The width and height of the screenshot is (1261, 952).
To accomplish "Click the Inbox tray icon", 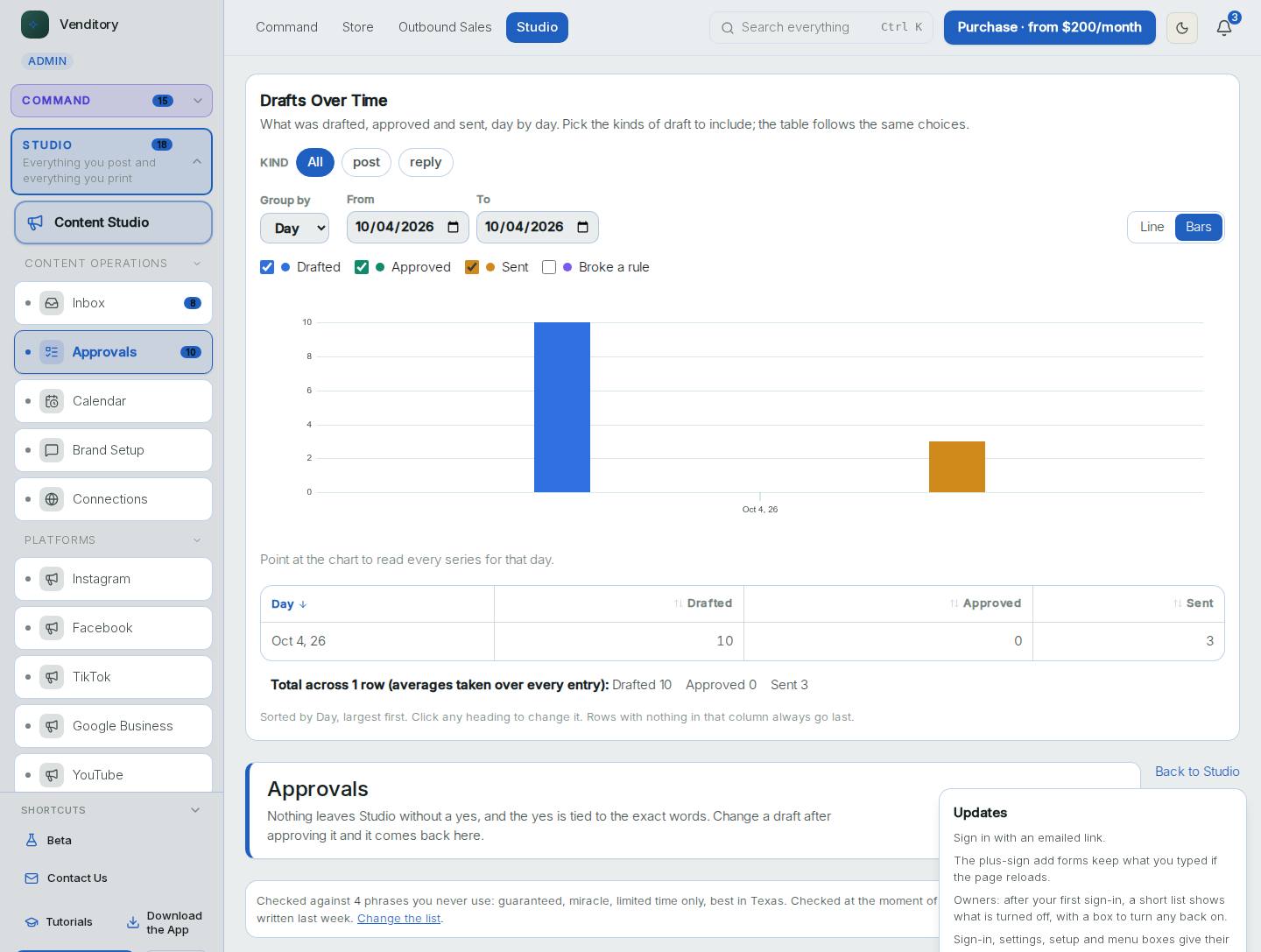I will pos(52,303).
